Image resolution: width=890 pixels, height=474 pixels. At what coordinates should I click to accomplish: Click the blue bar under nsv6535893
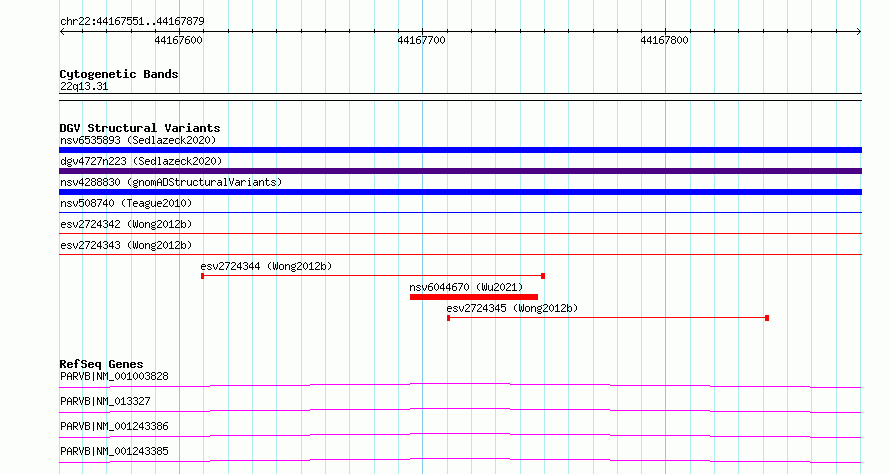coord(460,150)
